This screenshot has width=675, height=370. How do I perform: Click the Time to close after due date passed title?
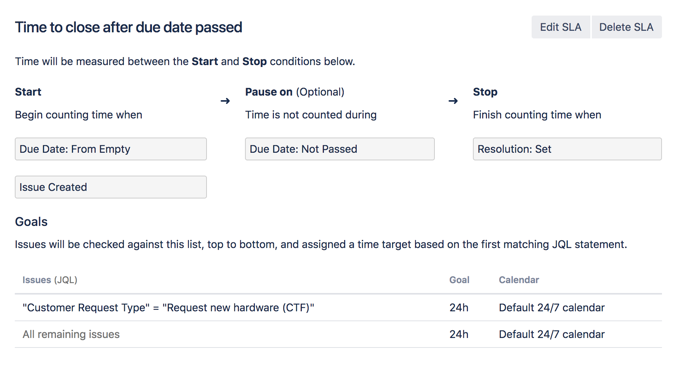pyautogui.click(x=129, y=27)
